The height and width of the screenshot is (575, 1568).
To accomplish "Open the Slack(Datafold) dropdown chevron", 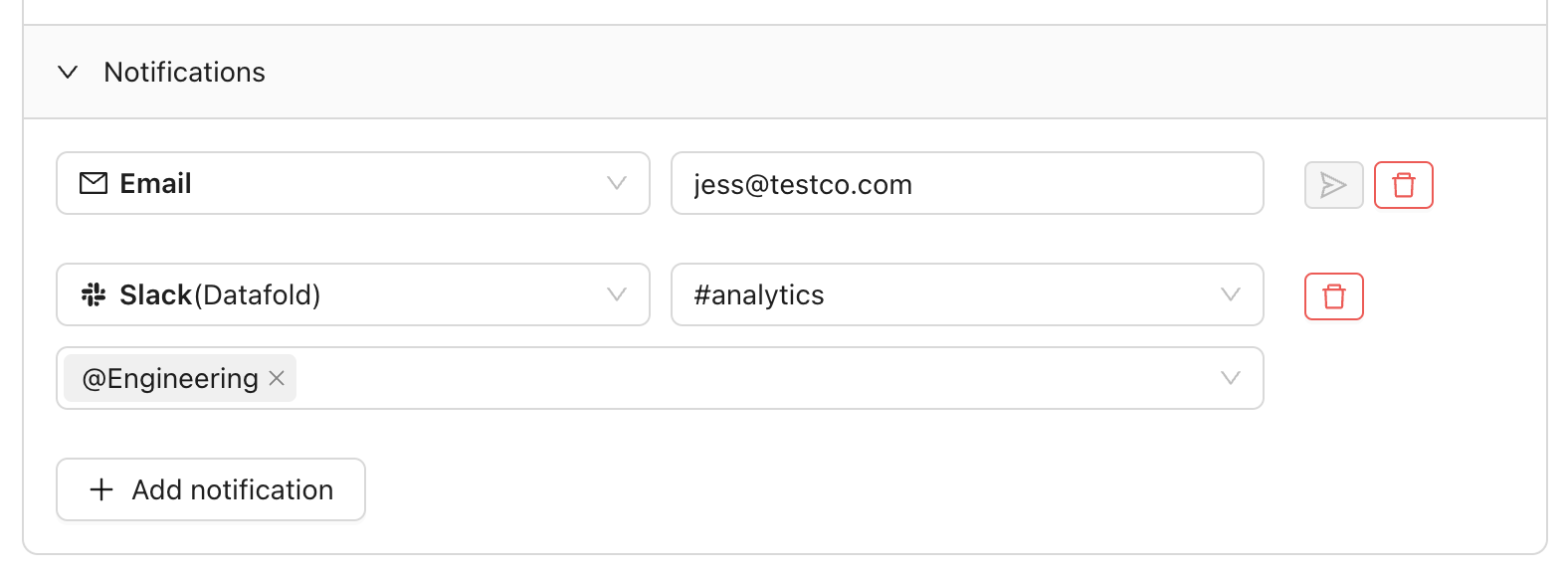I will [x=617, y=294].
